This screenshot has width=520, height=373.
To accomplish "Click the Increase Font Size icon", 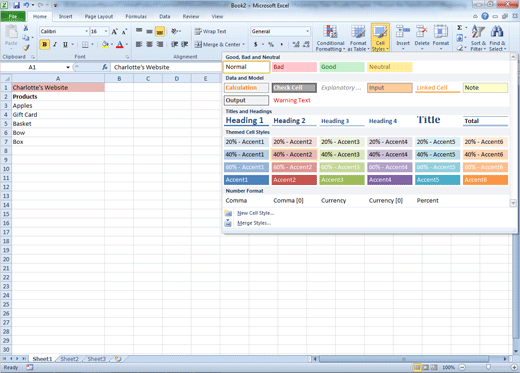I will pyautogui.click(x=114, y=32).
